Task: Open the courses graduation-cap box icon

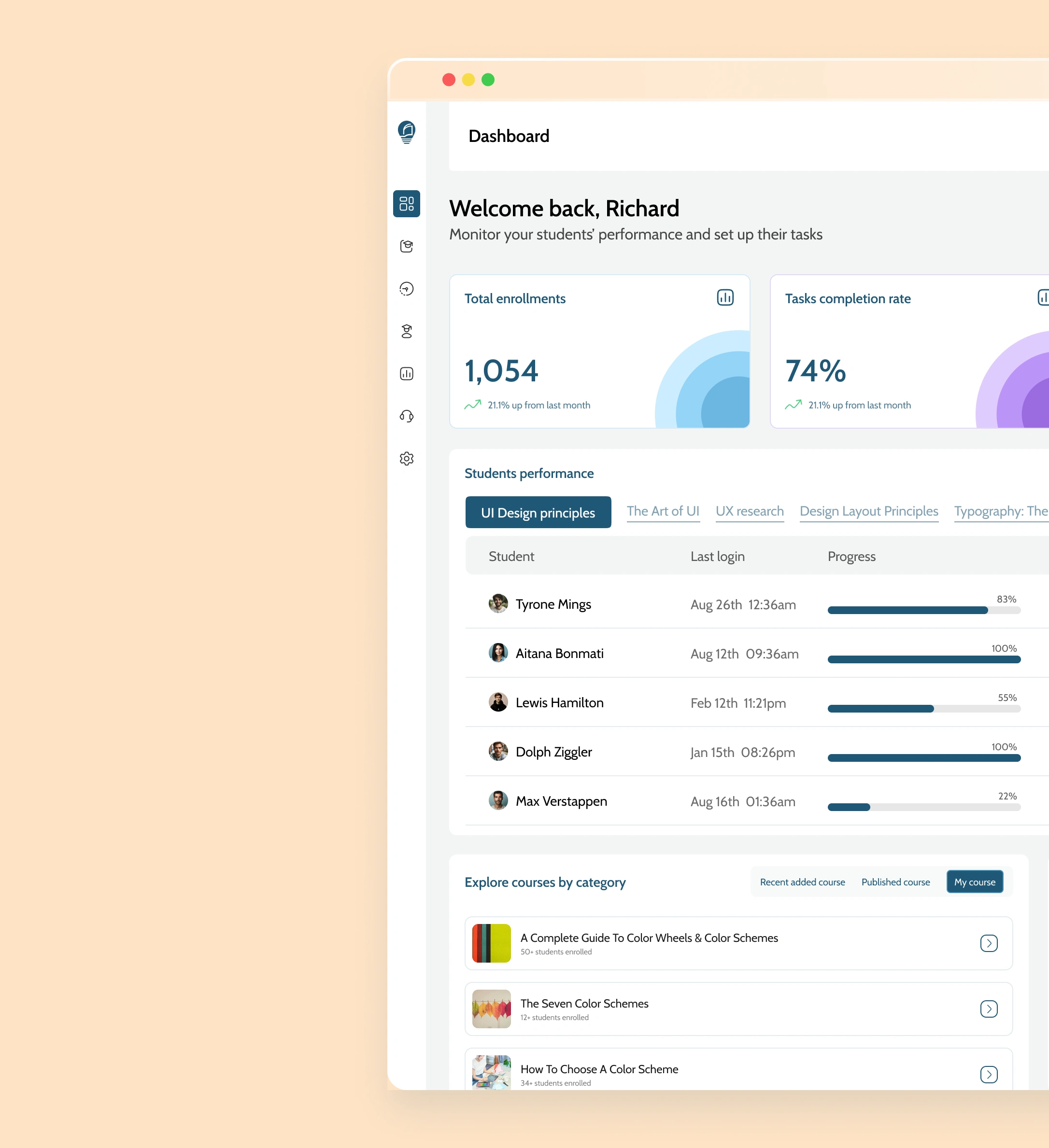Action: tap(406, 246)
